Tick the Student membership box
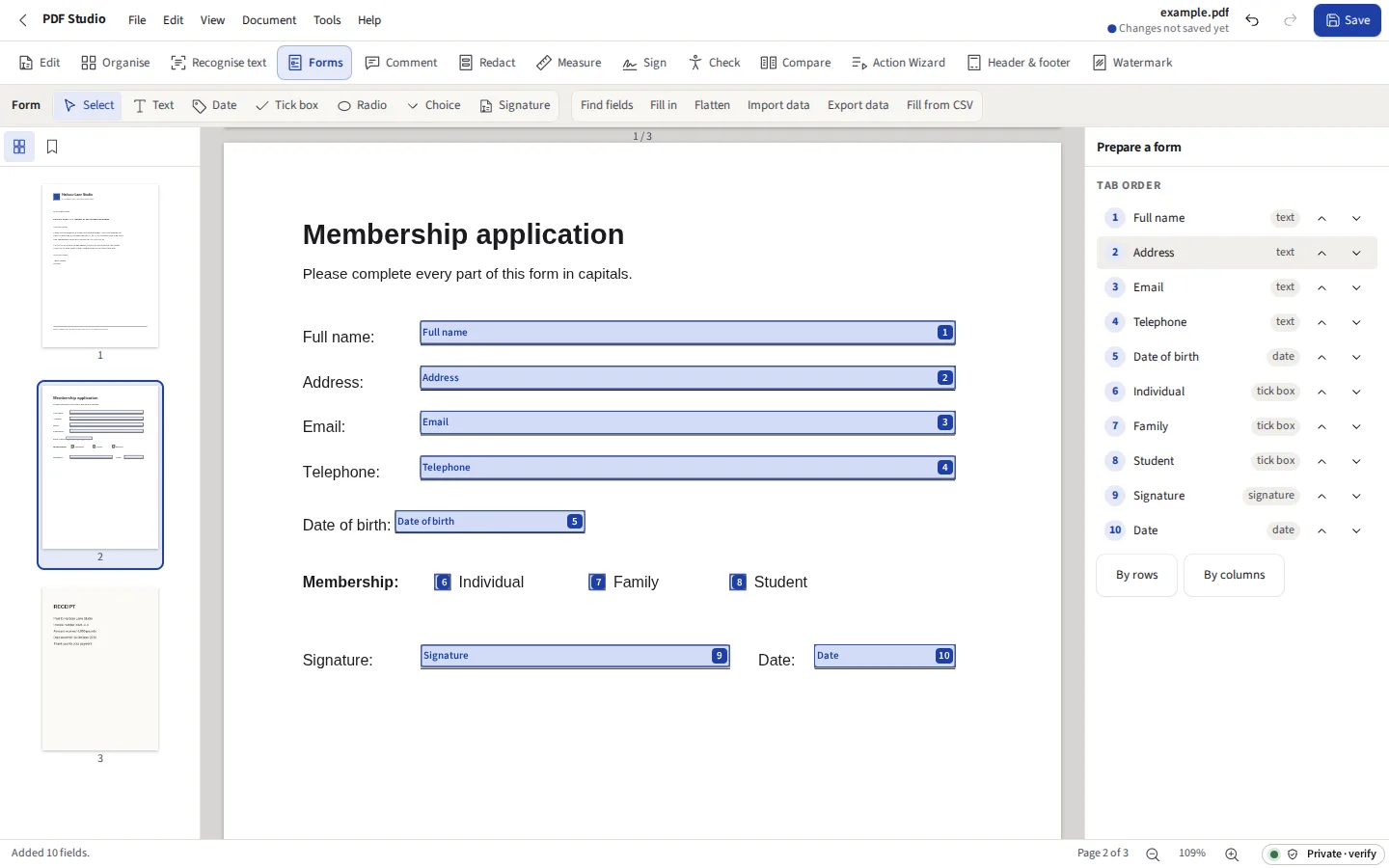This screenshot has height=868, width=1389. click(x=738, y=583)
